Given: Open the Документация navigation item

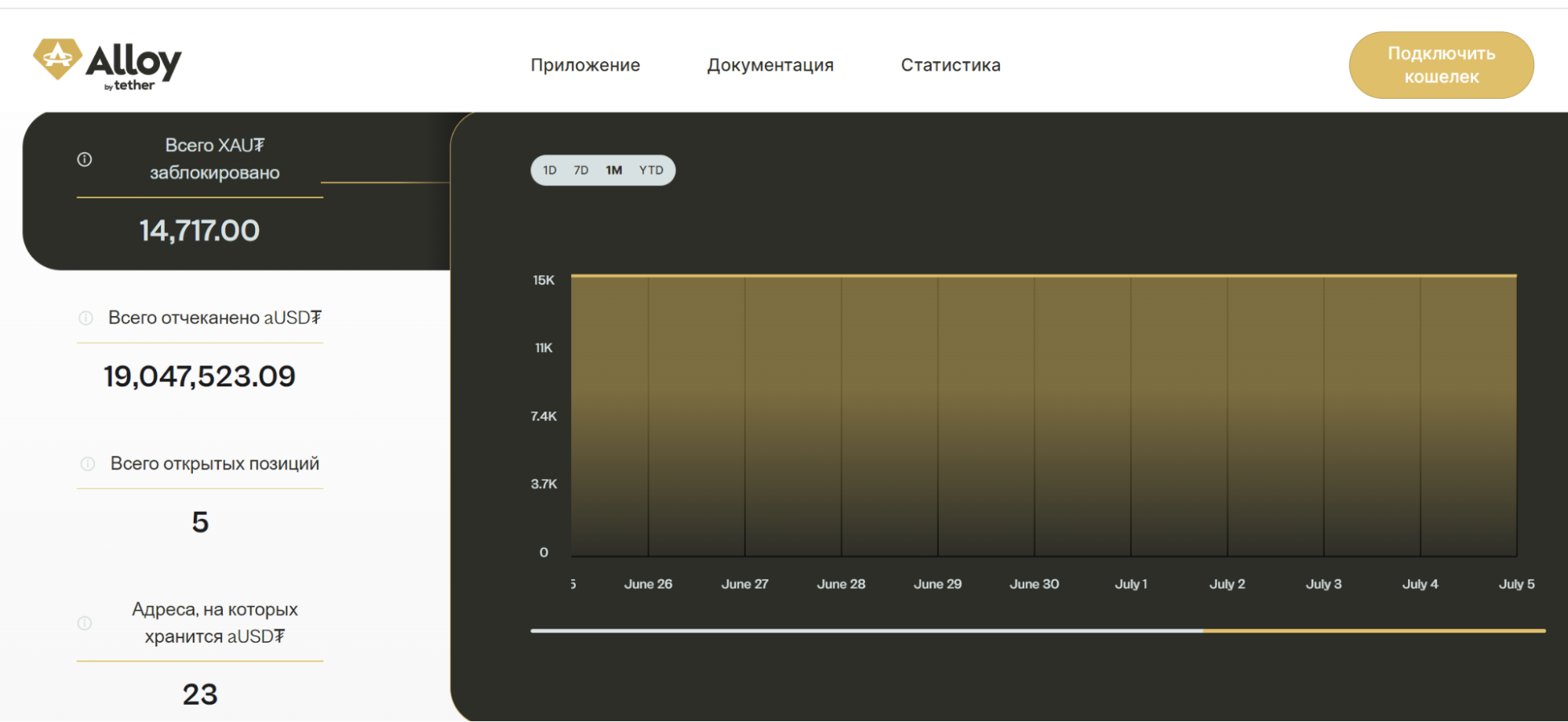Looking at the screenshot, I should coord(771,65).
